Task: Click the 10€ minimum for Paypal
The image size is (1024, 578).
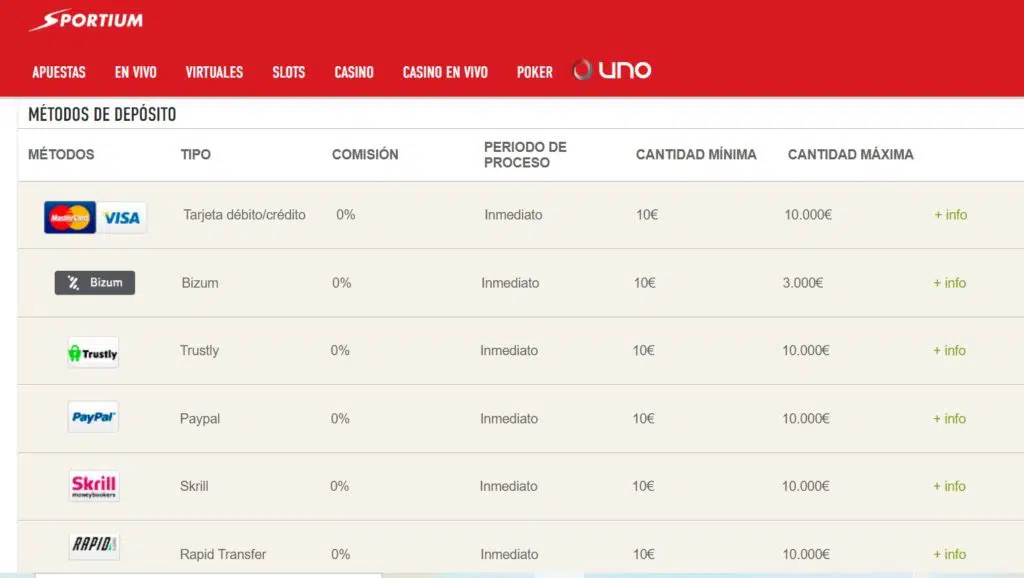Action: (643, 419)
